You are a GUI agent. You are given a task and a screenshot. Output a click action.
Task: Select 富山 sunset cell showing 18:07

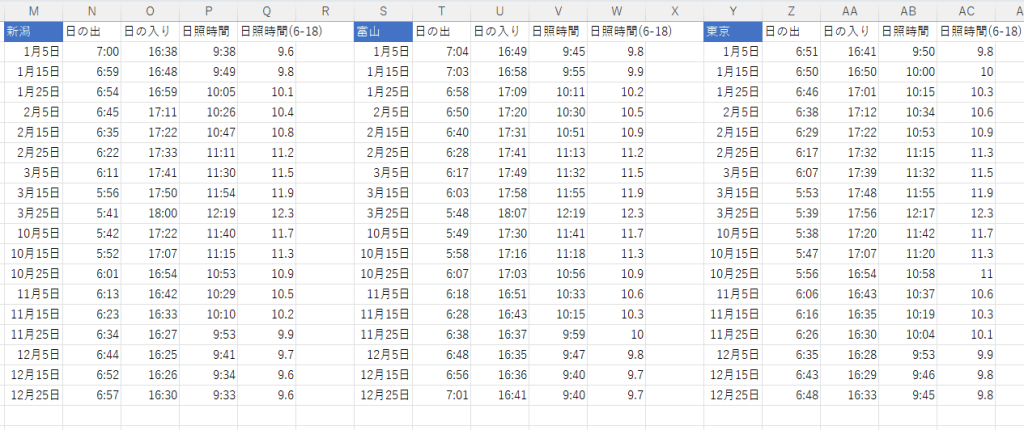[500, 213]
